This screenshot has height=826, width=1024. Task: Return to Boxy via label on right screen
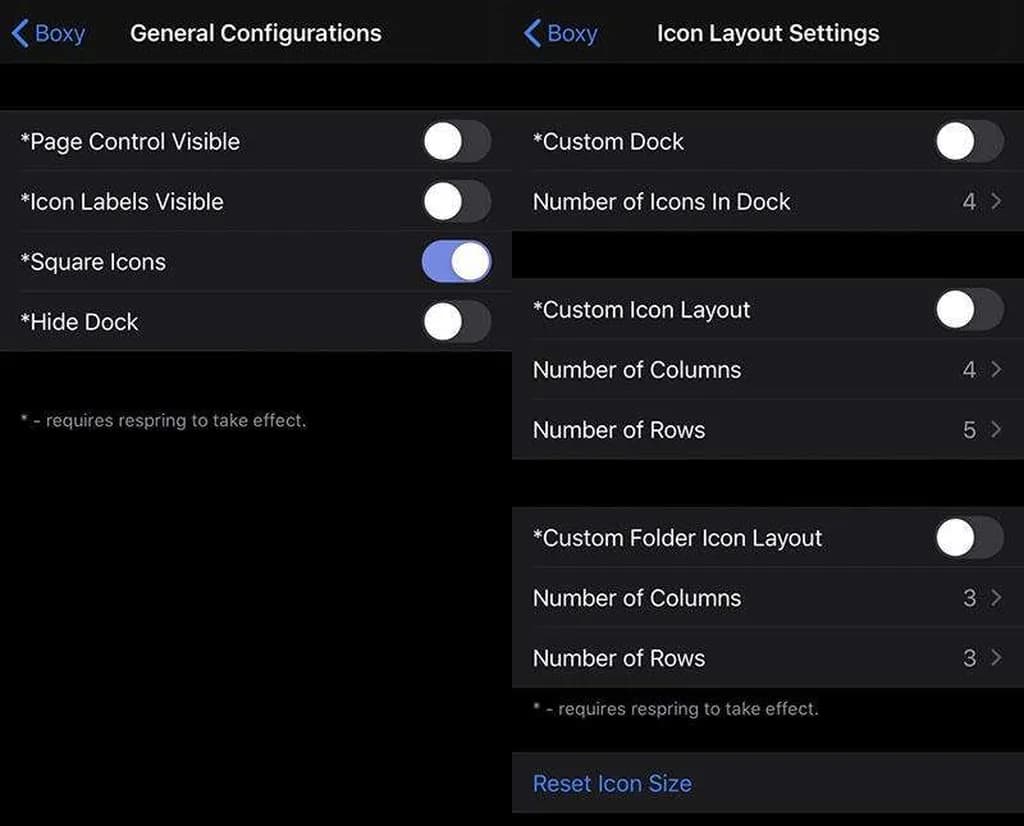[x=572, y=33]
